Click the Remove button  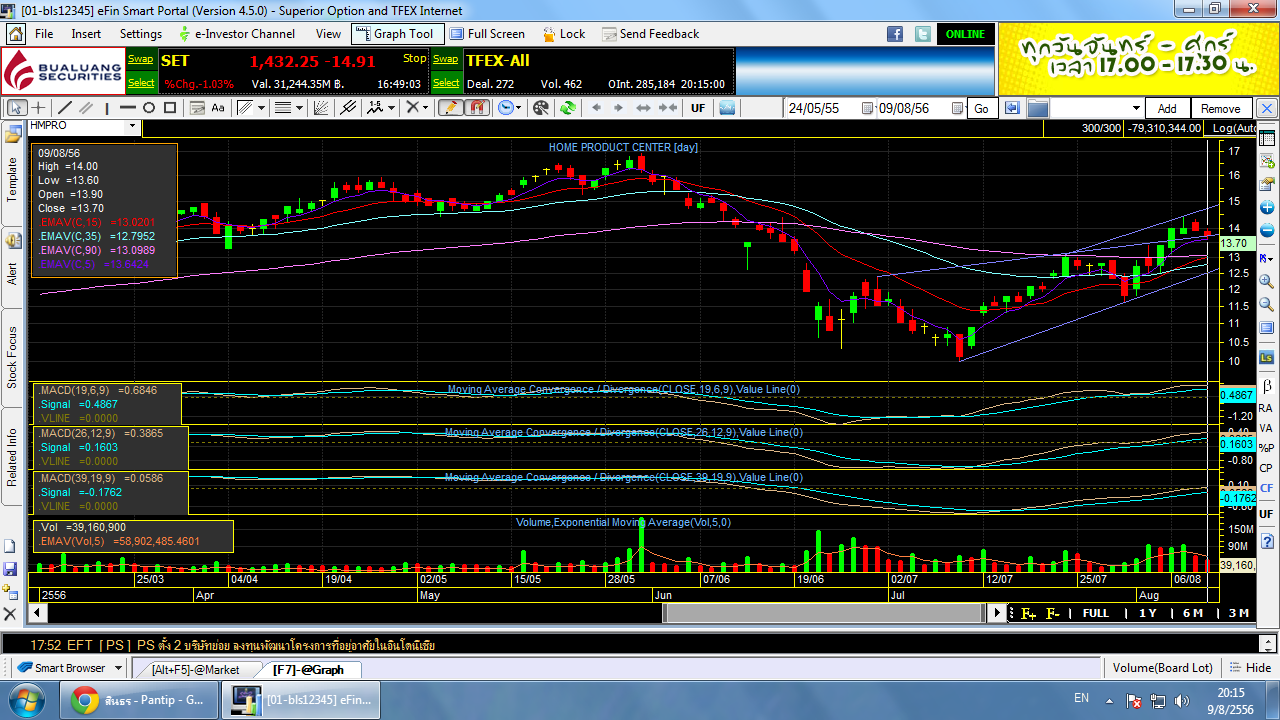coord(1220,108)
